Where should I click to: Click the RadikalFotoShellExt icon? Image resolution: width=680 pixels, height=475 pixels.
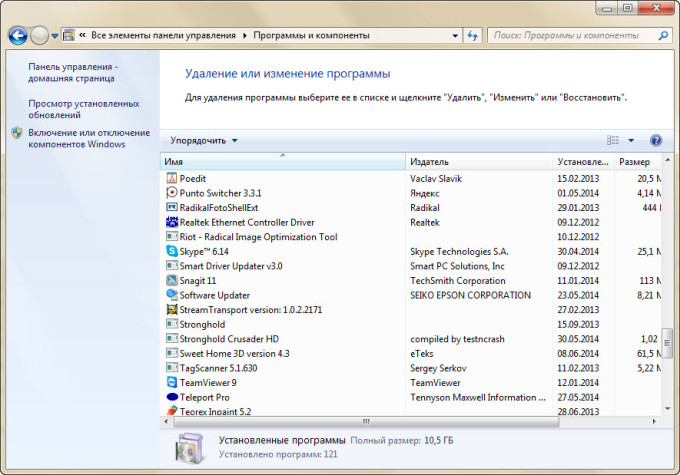coord(172,207)
